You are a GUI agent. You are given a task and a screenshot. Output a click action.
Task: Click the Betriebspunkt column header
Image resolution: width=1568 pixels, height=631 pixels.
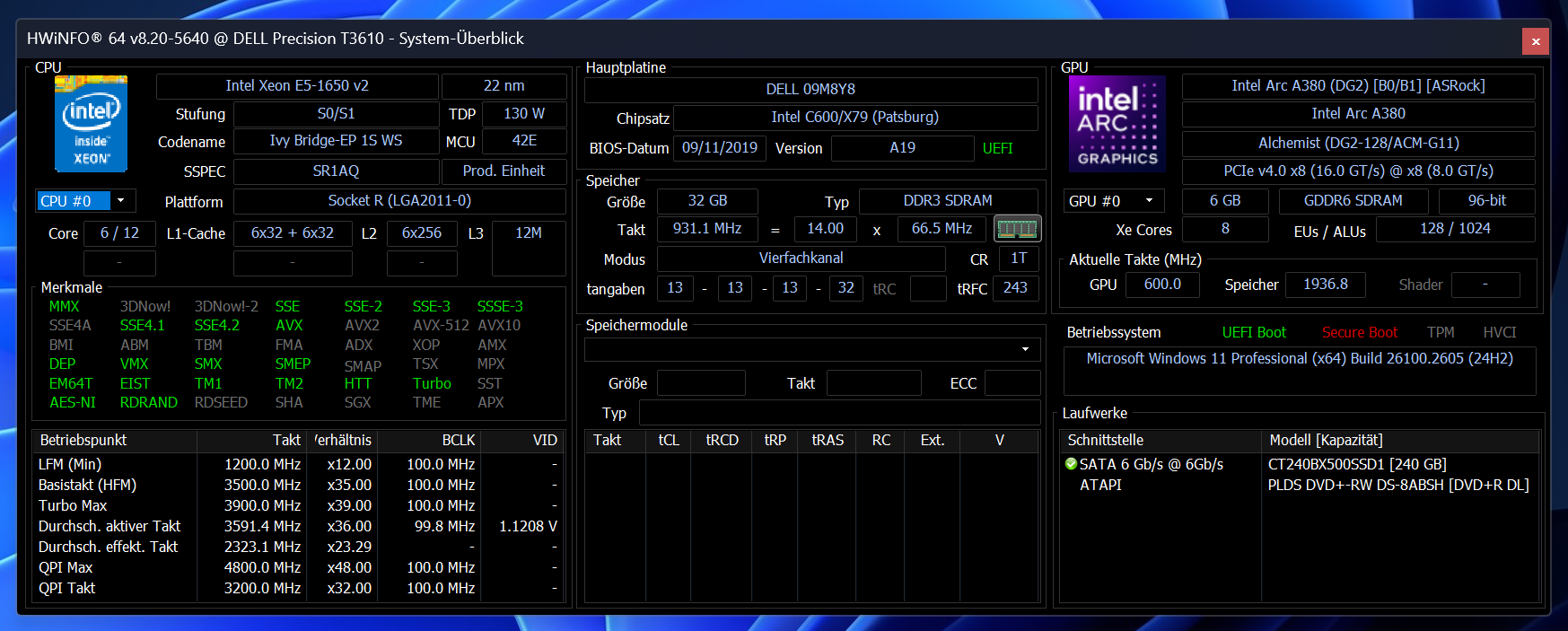115,441
